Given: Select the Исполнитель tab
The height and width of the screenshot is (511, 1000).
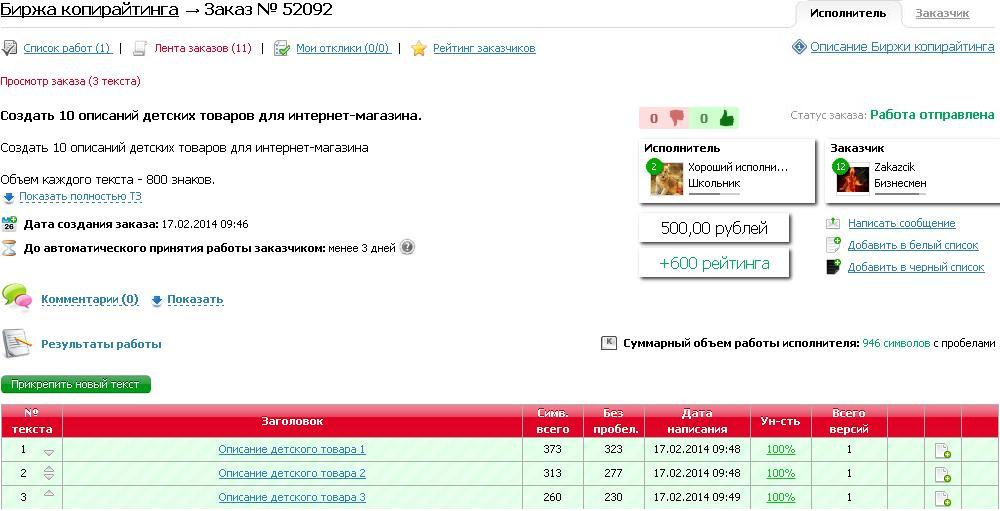Looking at the screenshot, I should tap(848, 14).
